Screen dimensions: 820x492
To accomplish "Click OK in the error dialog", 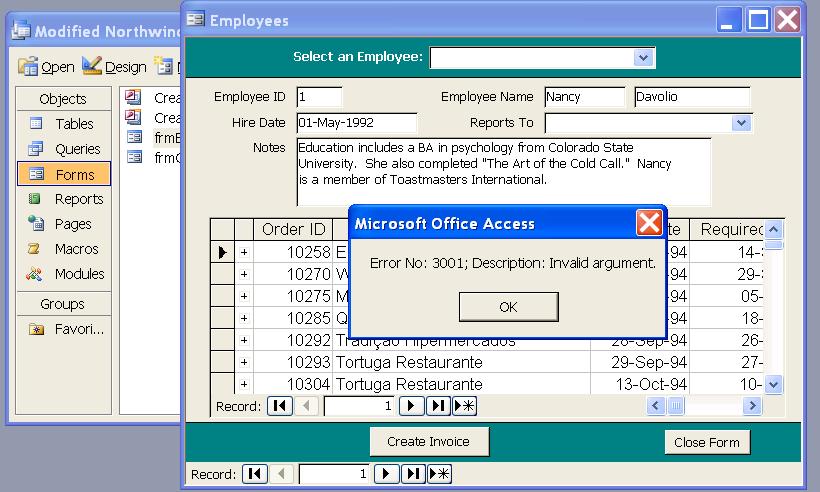I will pyautogui.click(x=508, y=307).
